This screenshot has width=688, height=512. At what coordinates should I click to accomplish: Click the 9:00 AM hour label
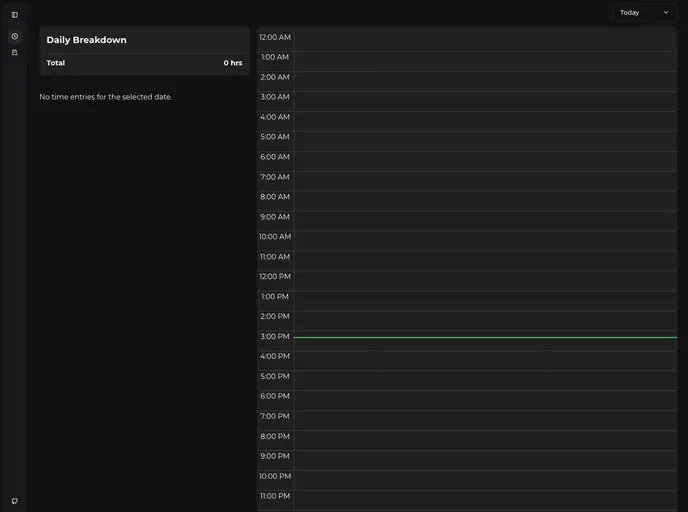tap(275, 217)
